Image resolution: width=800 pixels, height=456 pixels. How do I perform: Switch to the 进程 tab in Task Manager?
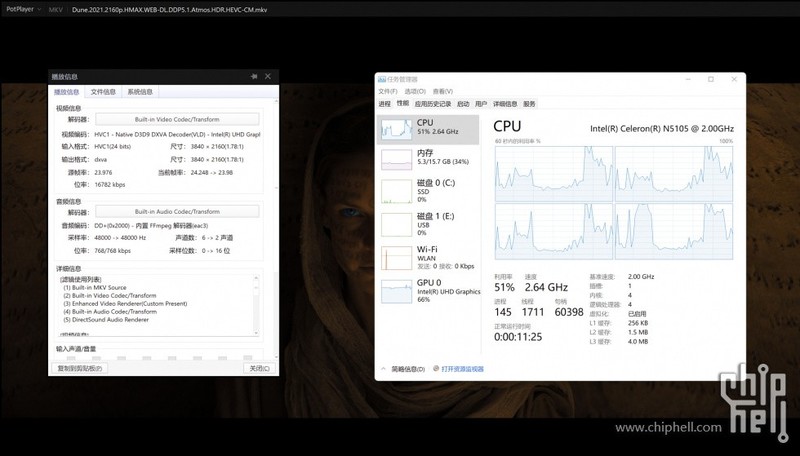385,104
